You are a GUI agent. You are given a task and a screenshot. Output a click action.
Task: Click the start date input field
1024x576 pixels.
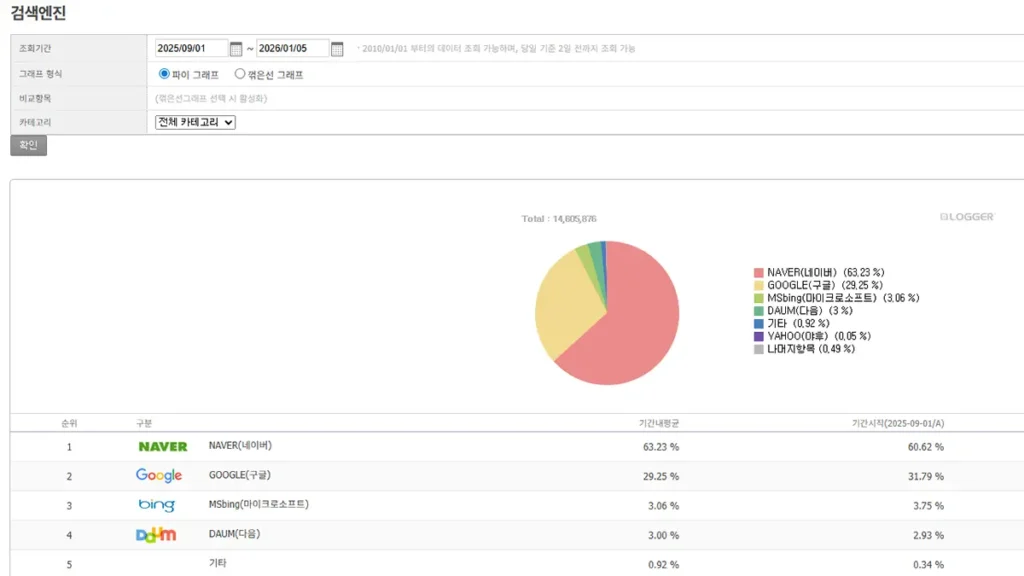click(x=190, y=47)
